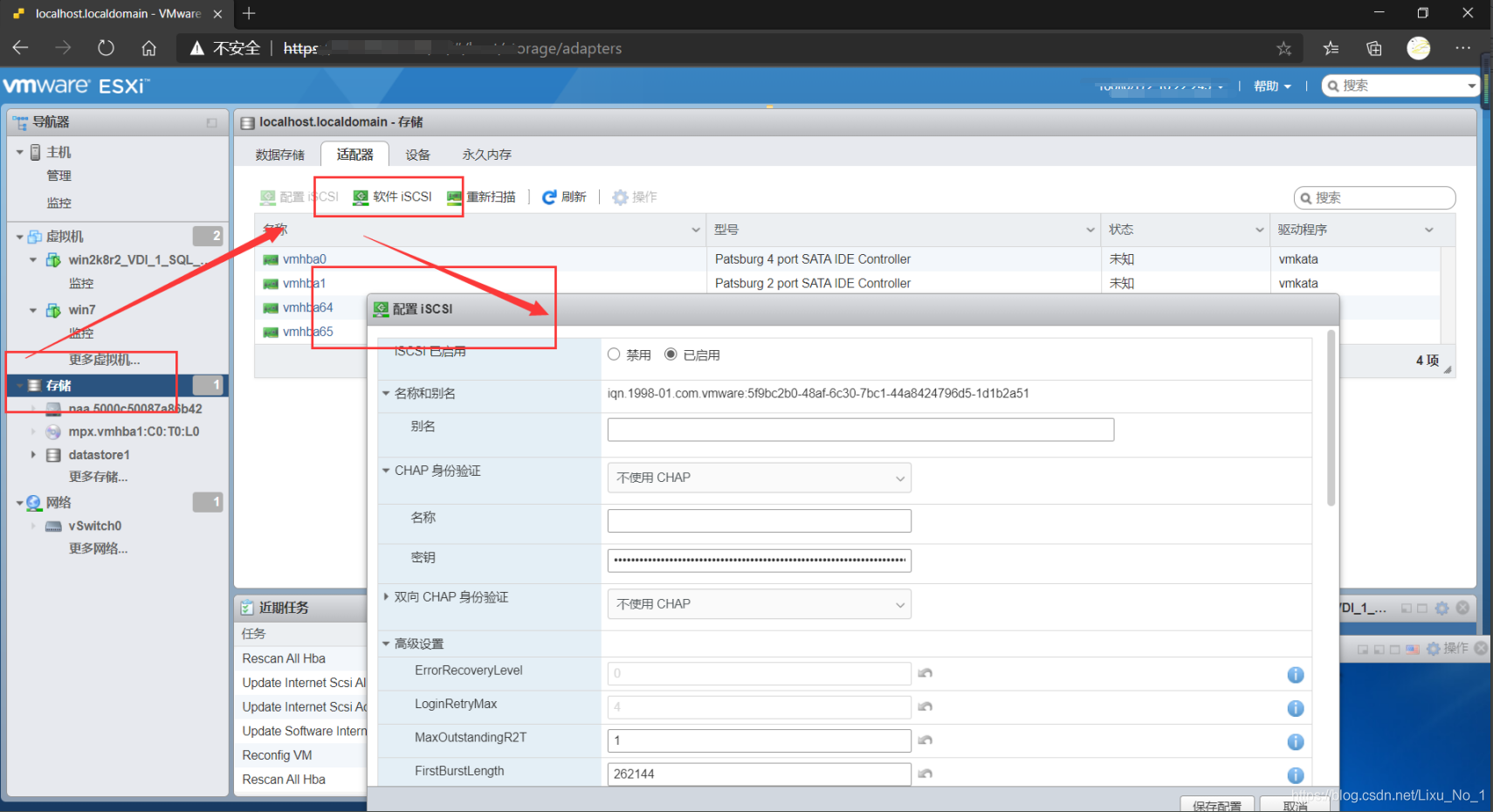
Task: Minimize the navigator panel via its corner icon
Action: (x=211, y=123)
